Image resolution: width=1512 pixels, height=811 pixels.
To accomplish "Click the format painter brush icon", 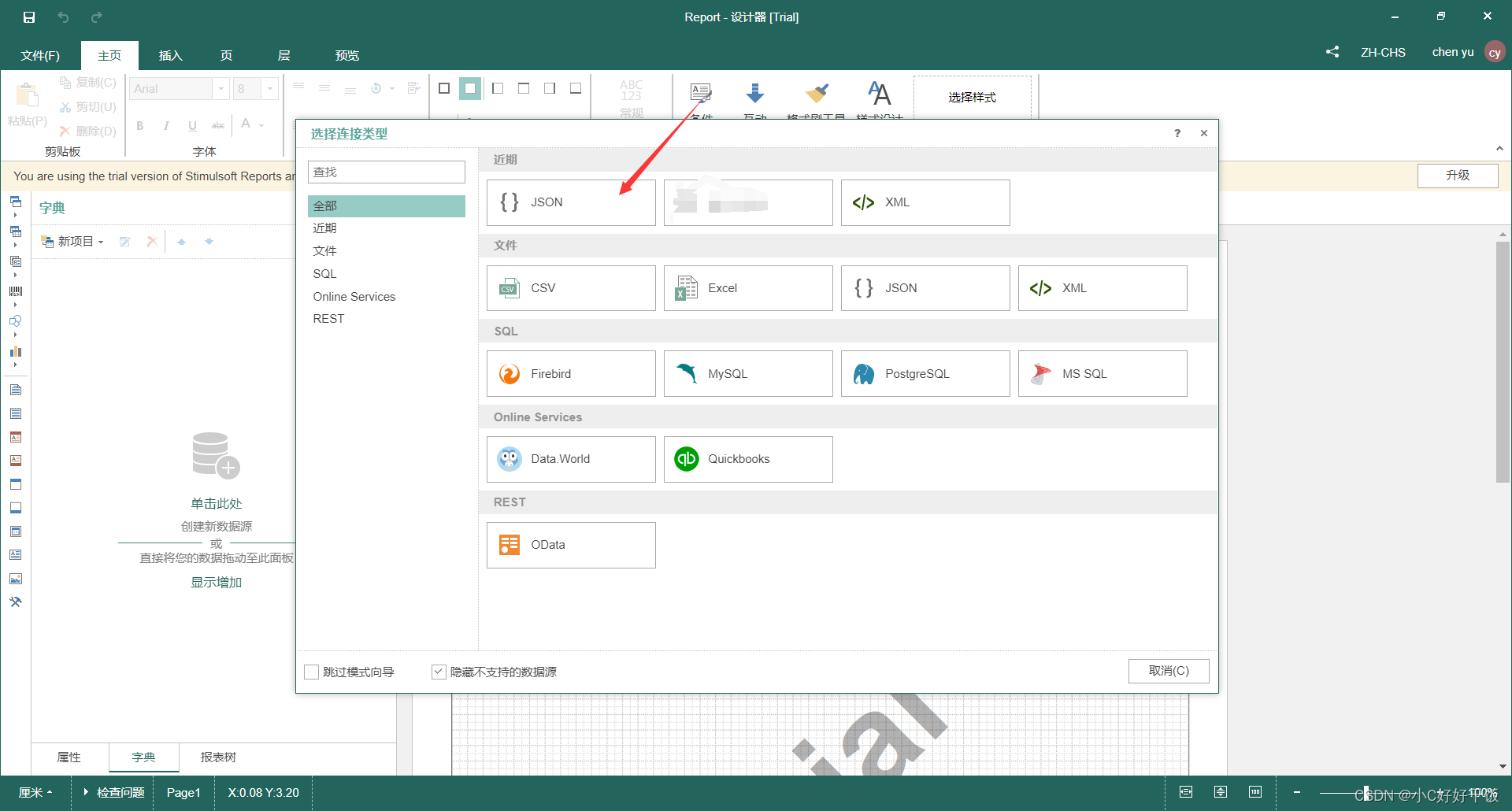I will pos(817,94).
